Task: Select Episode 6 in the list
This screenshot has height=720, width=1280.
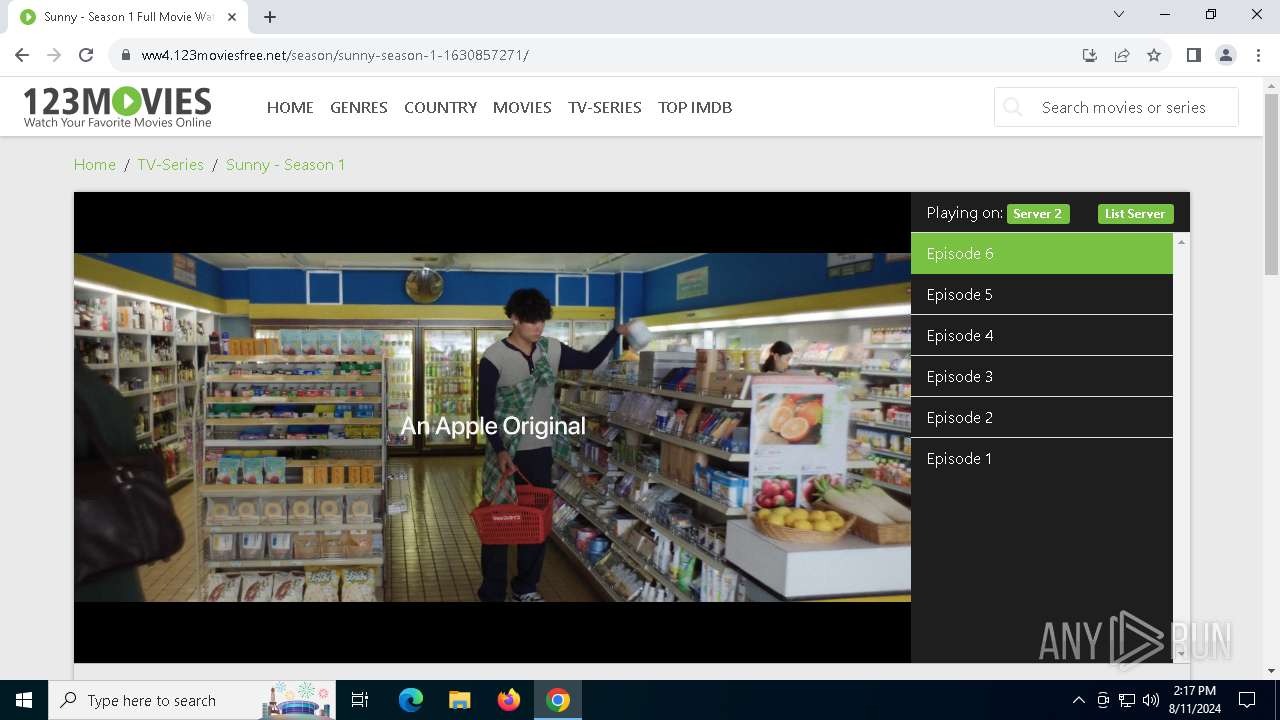Action: click(1041, 253)
